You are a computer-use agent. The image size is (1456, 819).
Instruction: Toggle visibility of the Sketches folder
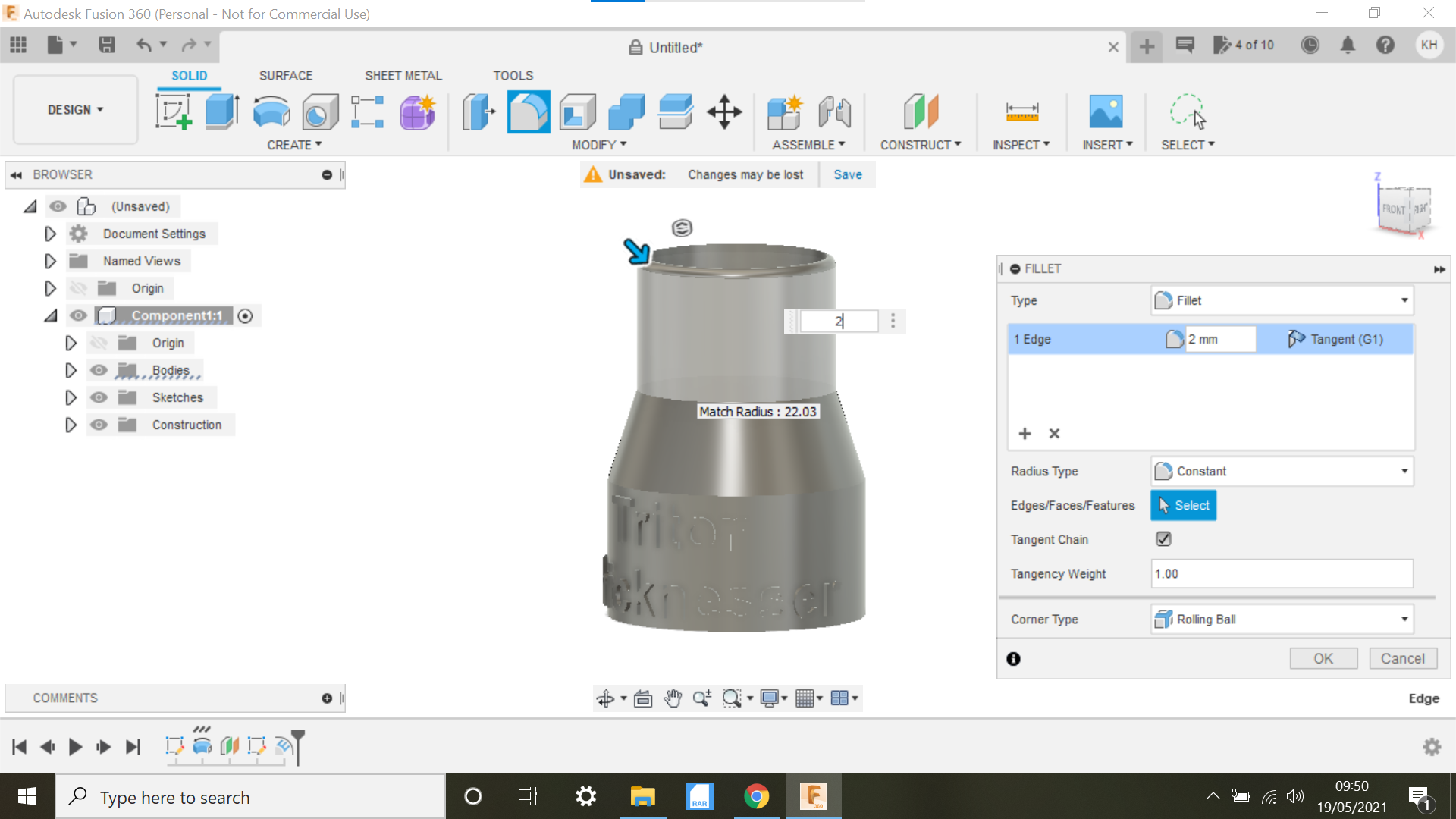point(99,397)
